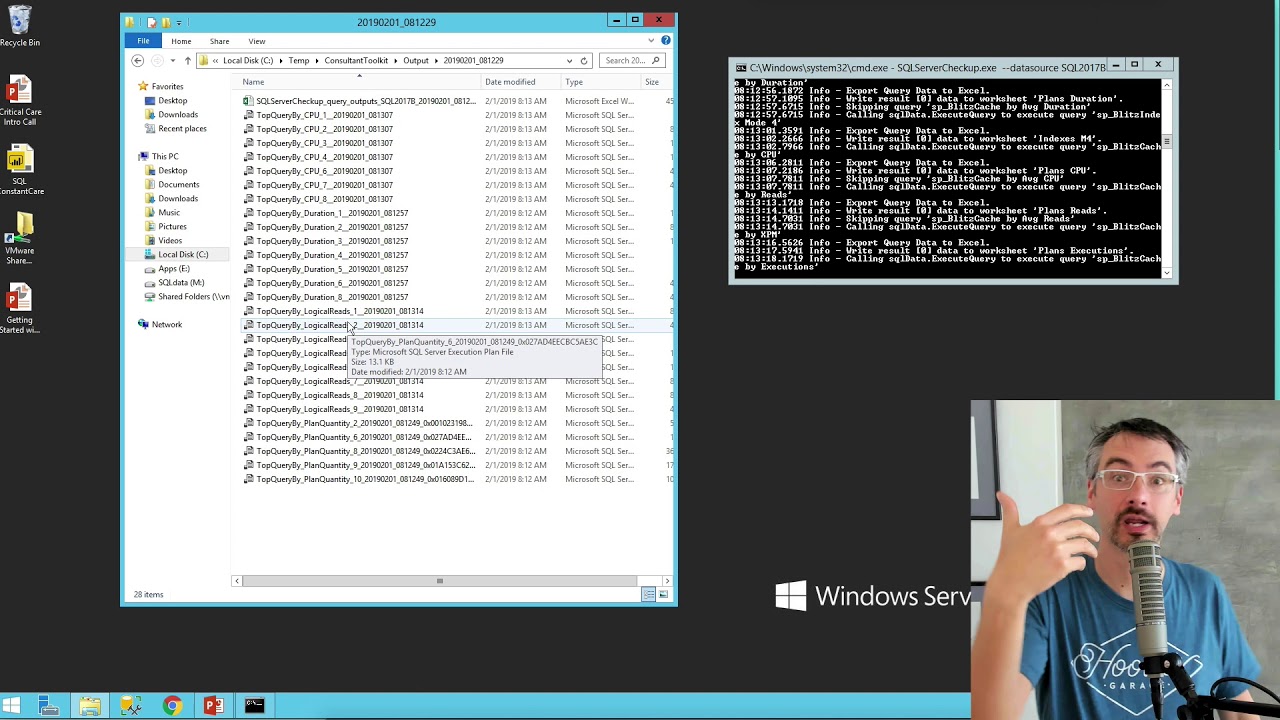The image size is (1280, 720).
Task: Open Getting Started PowerPoint desktop file
Action: [x=20, y=309]
